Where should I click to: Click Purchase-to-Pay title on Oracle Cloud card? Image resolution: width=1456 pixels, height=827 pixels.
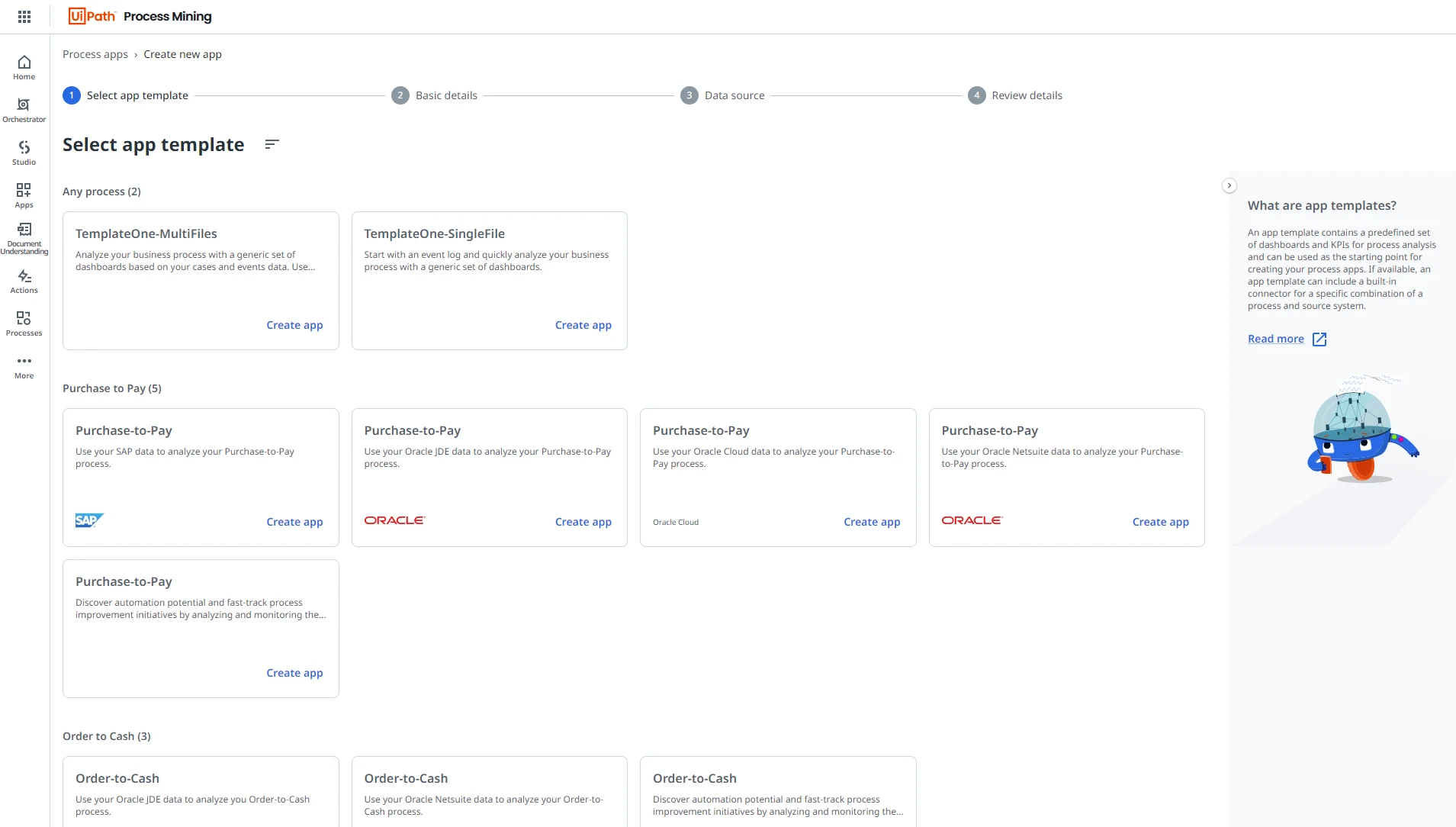(701, 430)
